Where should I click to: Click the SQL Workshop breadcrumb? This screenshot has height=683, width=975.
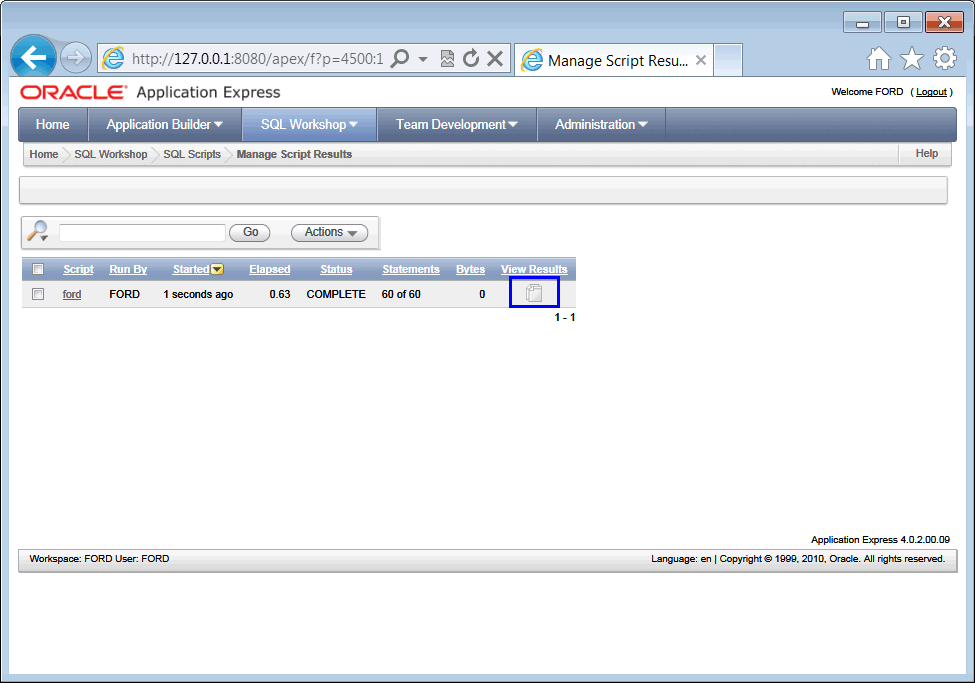(111, 154)
